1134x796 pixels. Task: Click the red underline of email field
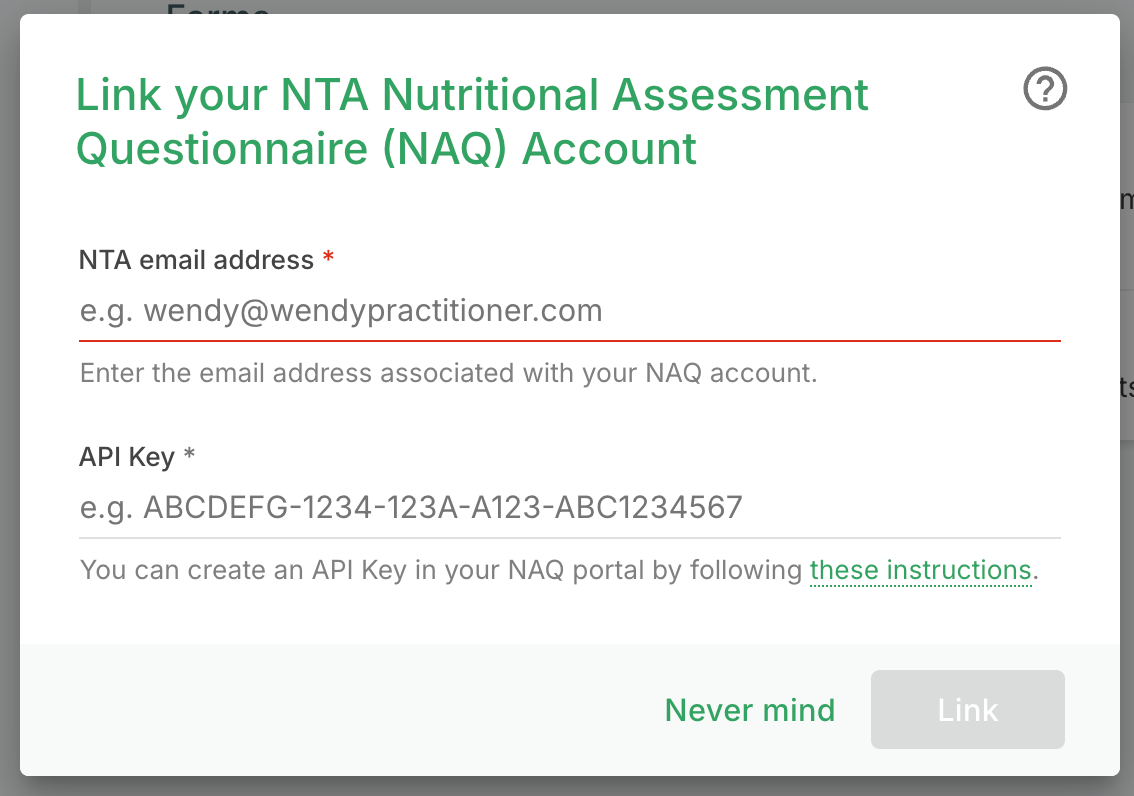point(569,340)
